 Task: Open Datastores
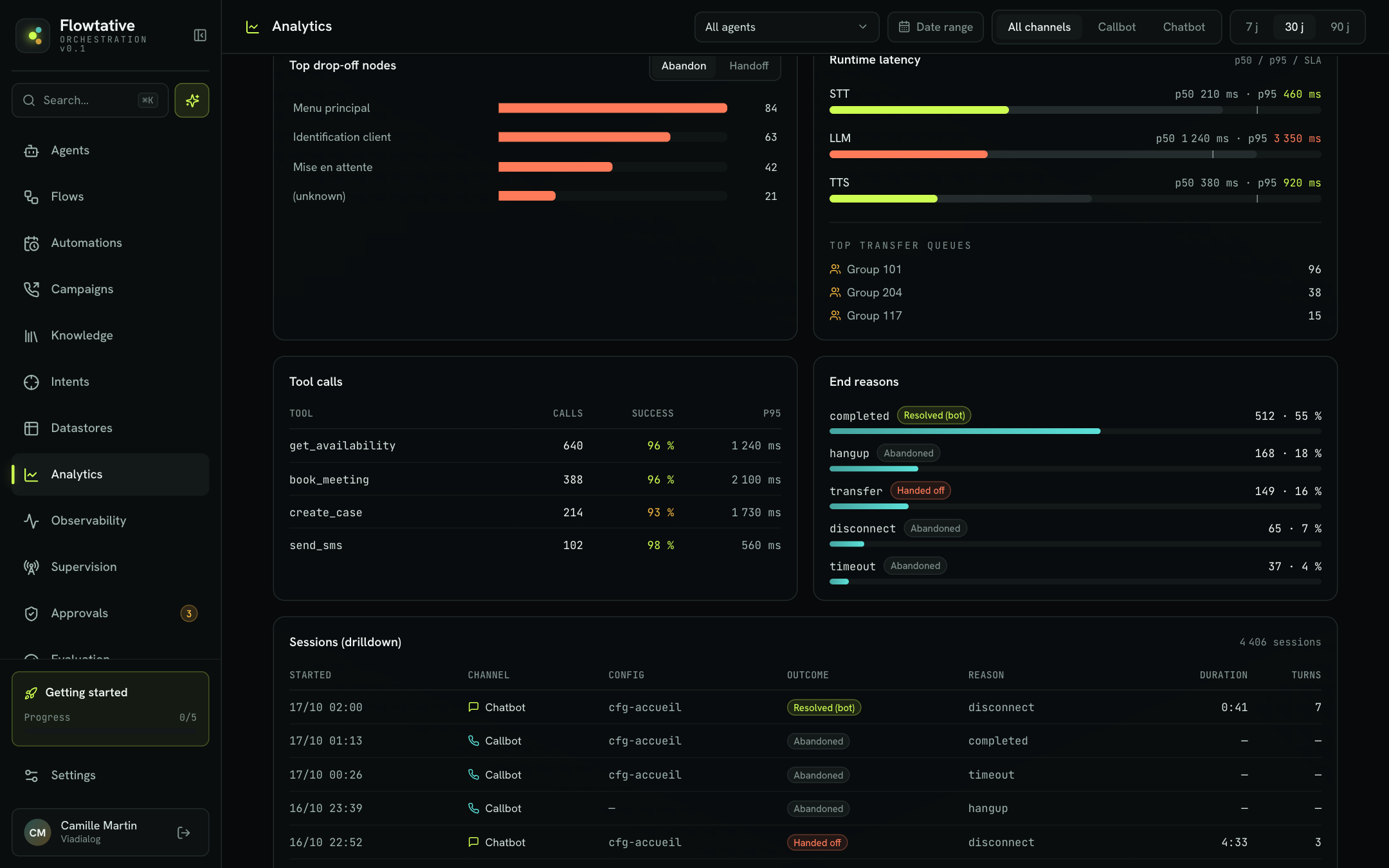pyautogui.click(x=110, y=428)
